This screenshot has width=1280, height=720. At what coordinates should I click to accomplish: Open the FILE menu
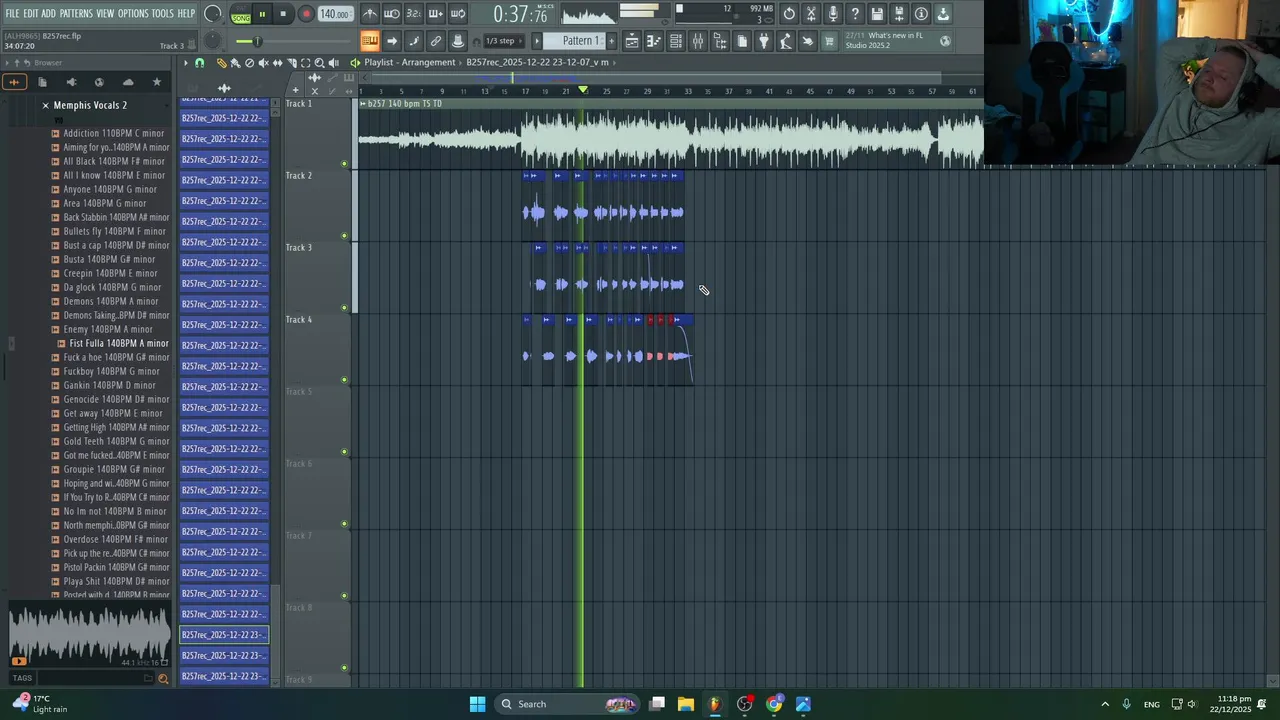click(12, 14)
